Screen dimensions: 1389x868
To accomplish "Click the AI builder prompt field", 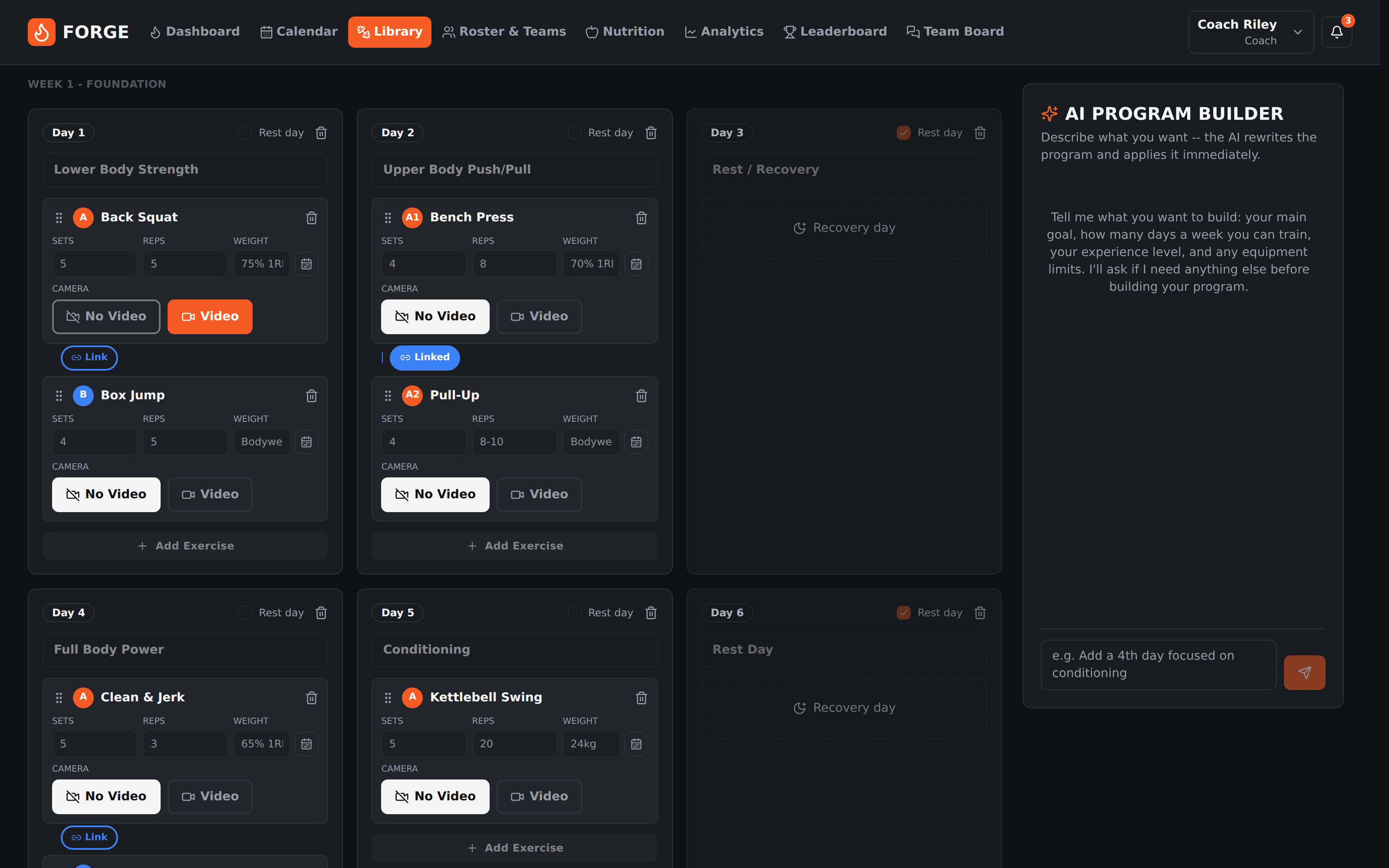I will coord(1158,665).
